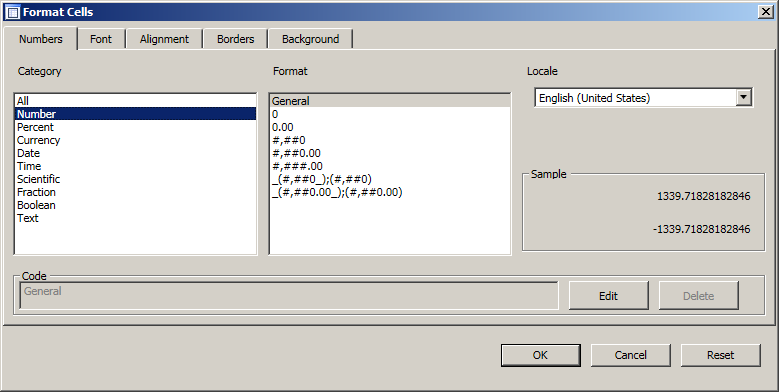
Task: Click the Reset button
Action: [720, 355]
